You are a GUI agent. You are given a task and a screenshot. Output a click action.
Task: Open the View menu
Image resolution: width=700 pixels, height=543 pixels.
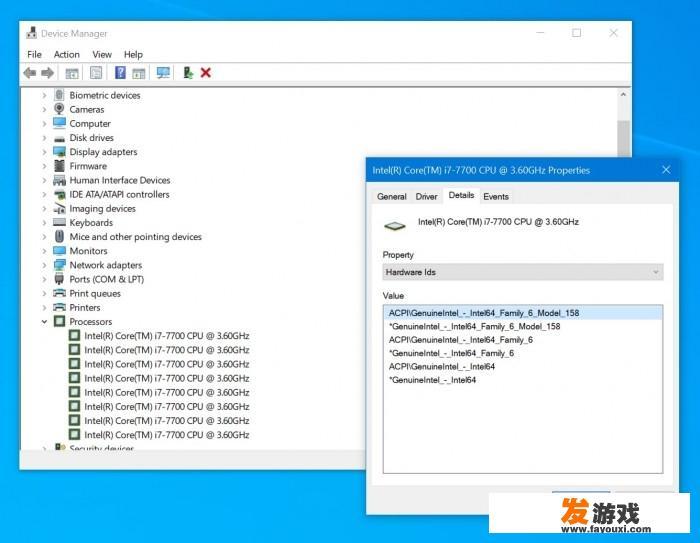point(102,54)
